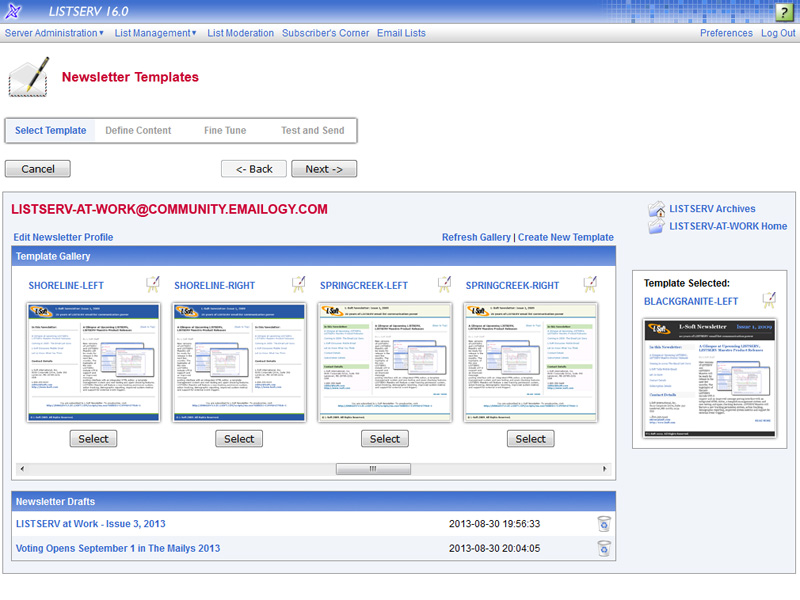Click Create New Template link
Screen dimensions: 800x600
[x=566, y=237]
